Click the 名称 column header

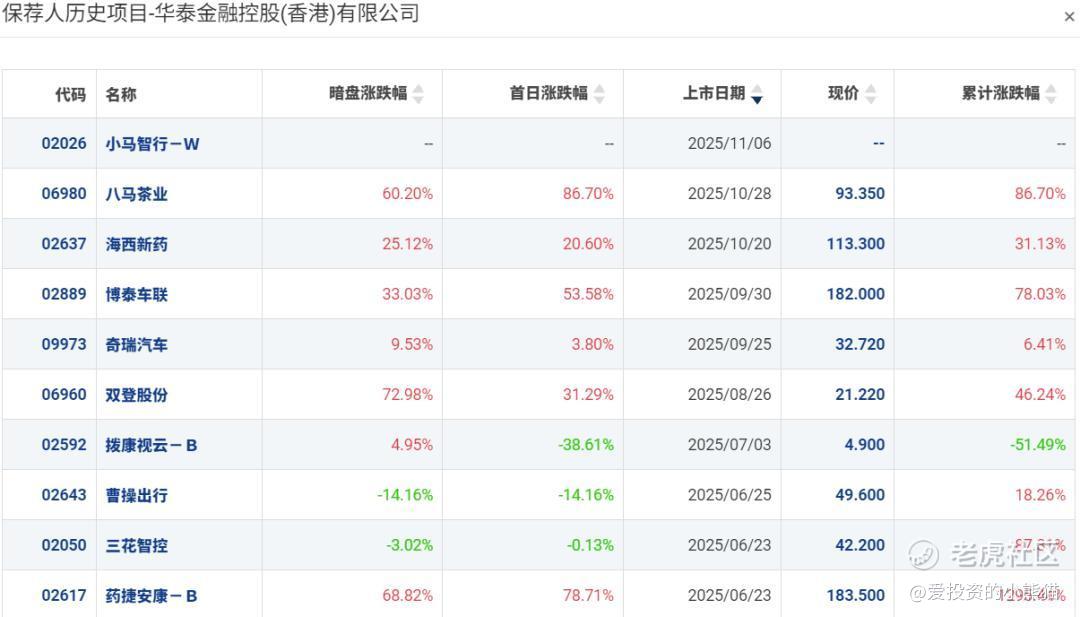[121, 94]
